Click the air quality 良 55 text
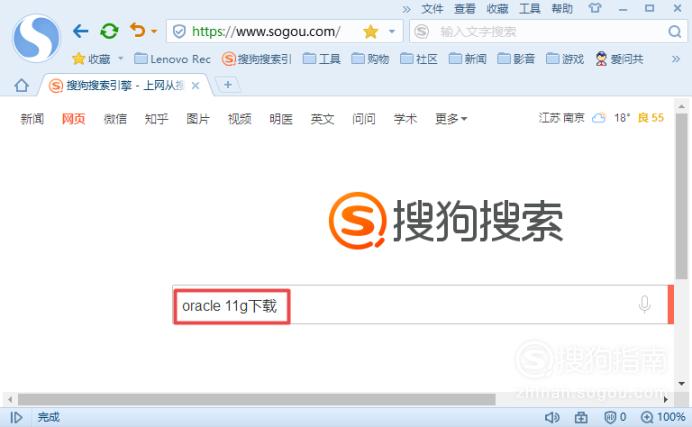This screenshot has width=692, height=427. [651, 118]
